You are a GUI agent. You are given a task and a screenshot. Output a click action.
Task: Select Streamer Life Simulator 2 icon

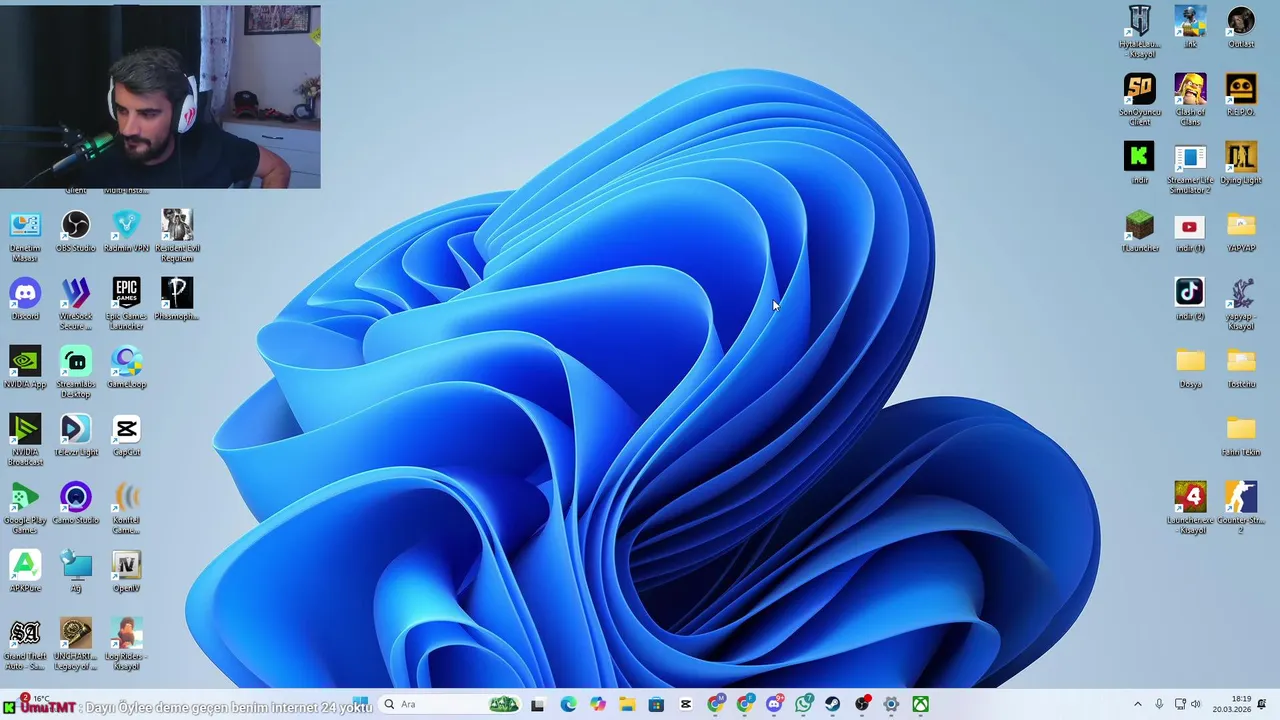coord(1190,168)
